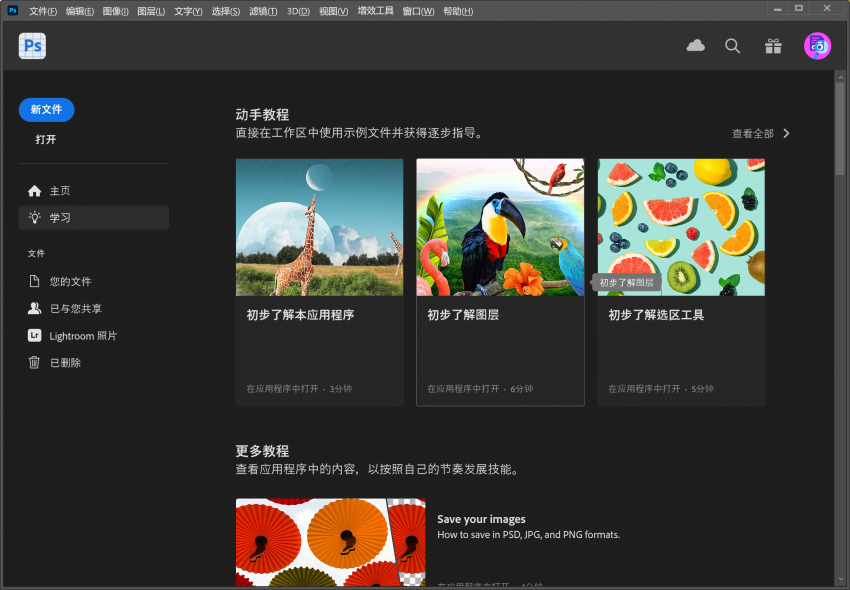Click the 打开 option below 新文件
Image resolution: width=850 pixels, height=590 pixels.
coord(46,139)
